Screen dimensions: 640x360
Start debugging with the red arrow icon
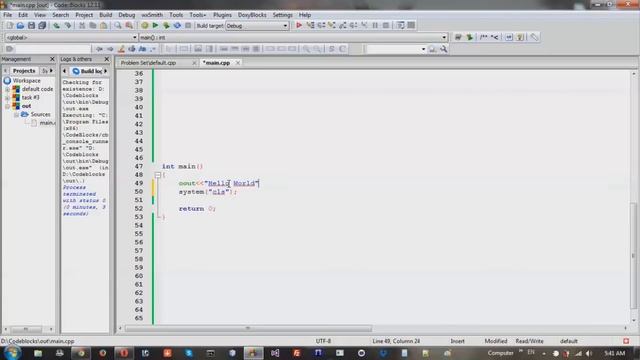point(299,26)
